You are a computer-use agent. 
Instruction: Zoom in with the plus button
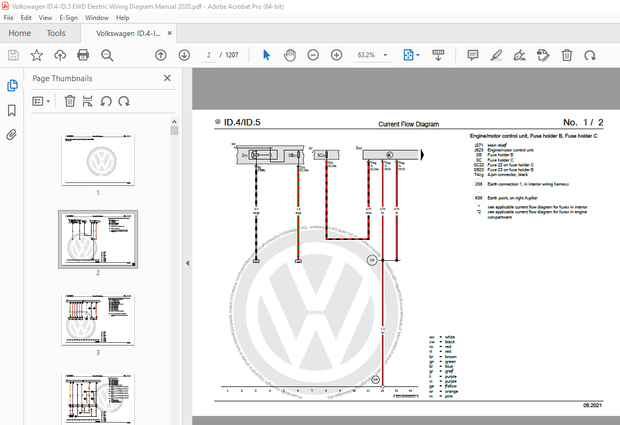336,55
